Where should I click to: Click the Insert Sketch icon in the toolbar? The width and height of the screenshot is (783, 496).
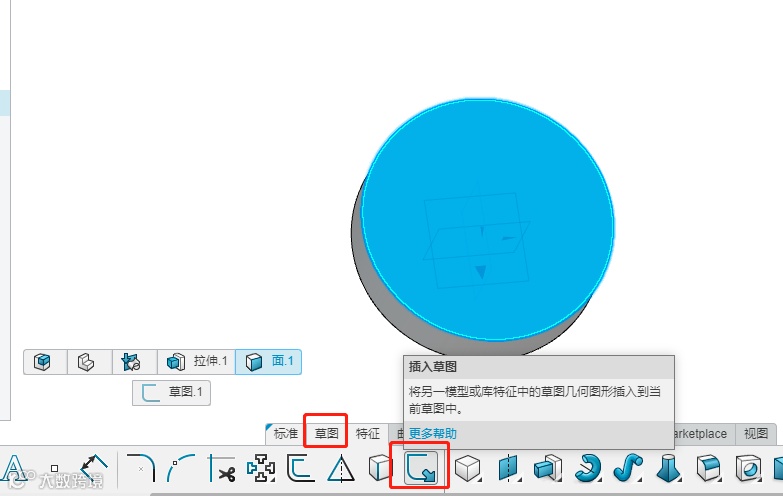tap(421, 468)
